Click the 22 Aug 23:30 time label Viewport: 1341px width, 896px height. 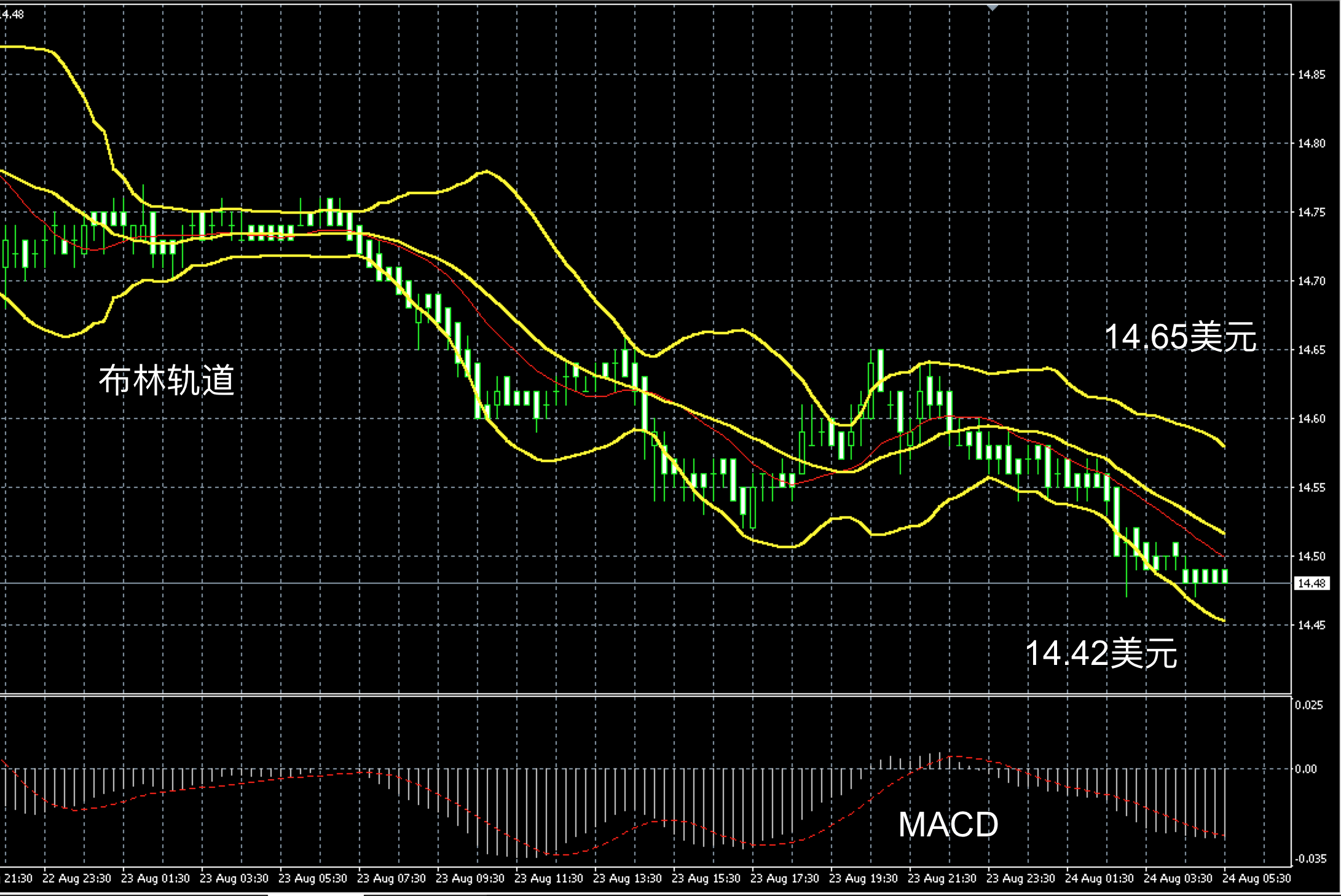click(x=76, y=879)
